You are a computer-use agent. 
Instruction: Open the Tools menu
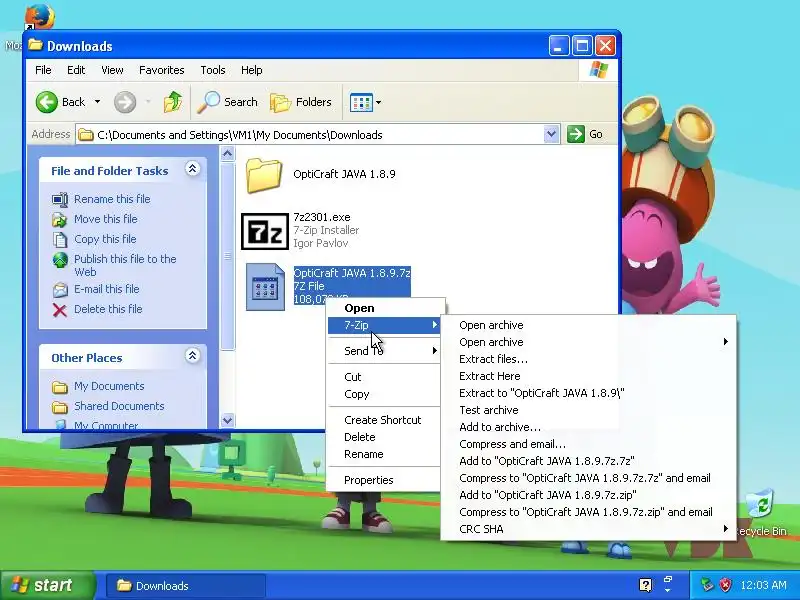coord(213,70)
